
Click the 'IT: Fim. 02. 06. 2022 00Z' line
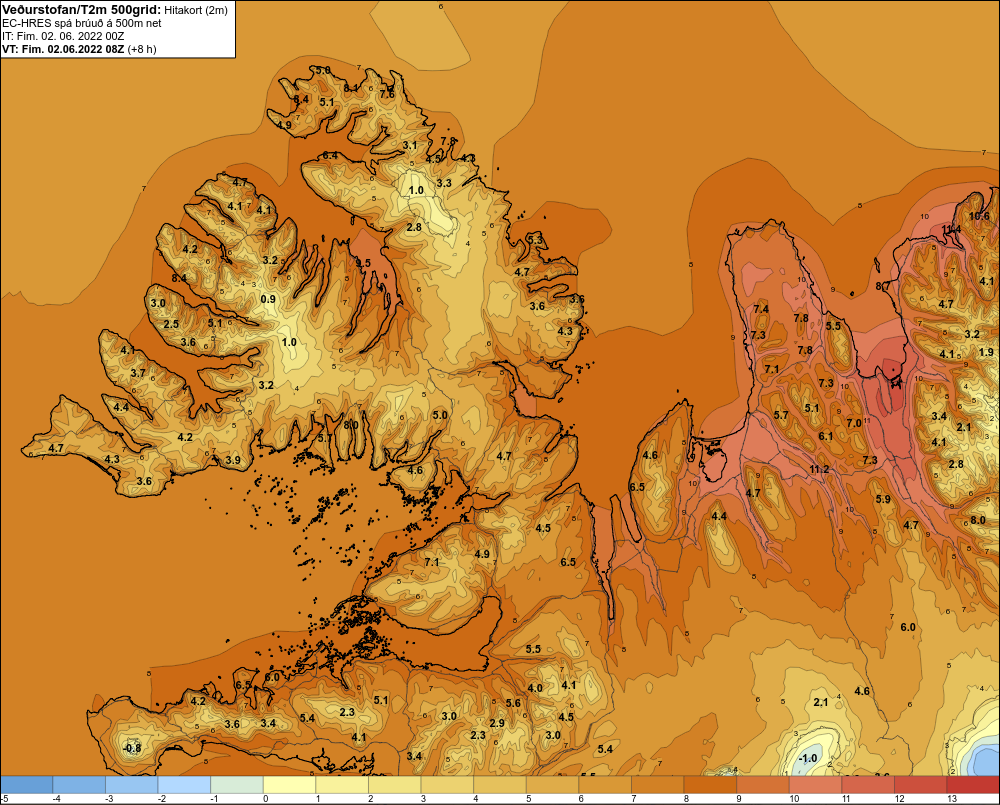point(63,36)
